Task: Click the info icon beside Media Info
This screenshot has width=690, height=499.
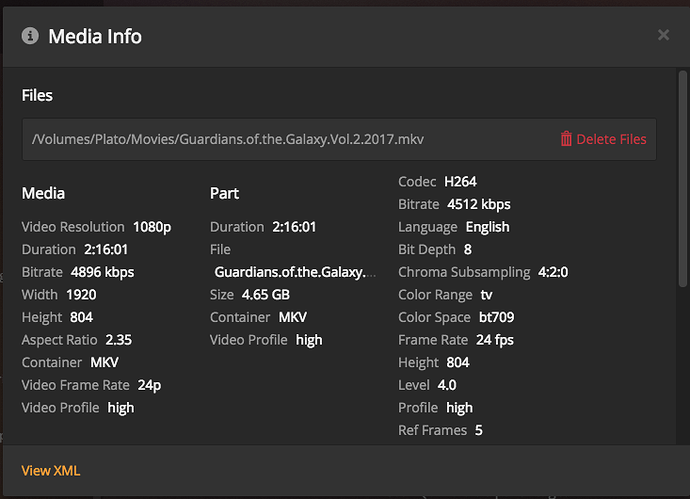Action: point(30,36)
